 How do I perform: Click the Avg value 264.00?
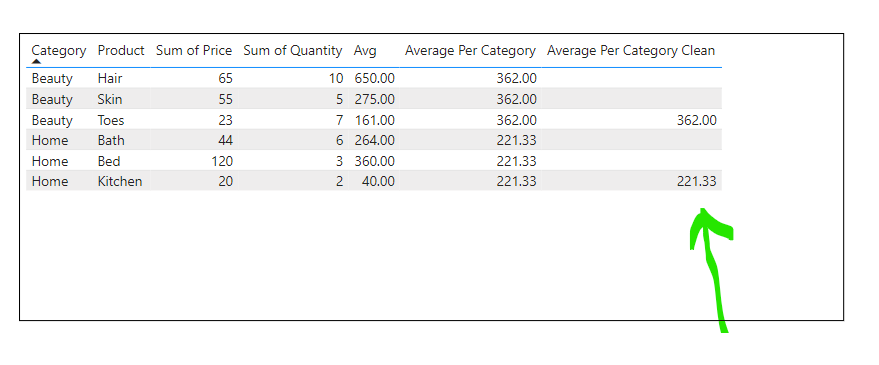coord(374,140)
